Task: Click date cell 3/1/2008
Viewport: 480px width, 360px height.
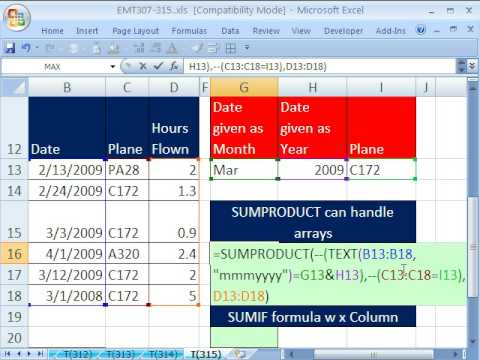Action: [67, 296]
